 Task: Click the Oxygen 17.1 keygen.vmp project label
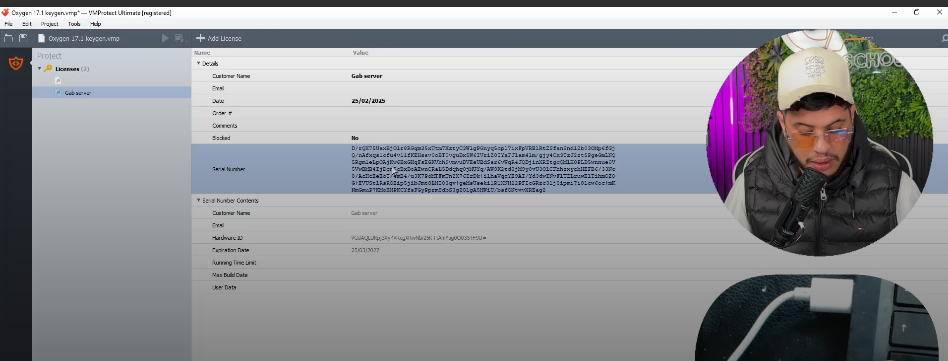point(84,38)
